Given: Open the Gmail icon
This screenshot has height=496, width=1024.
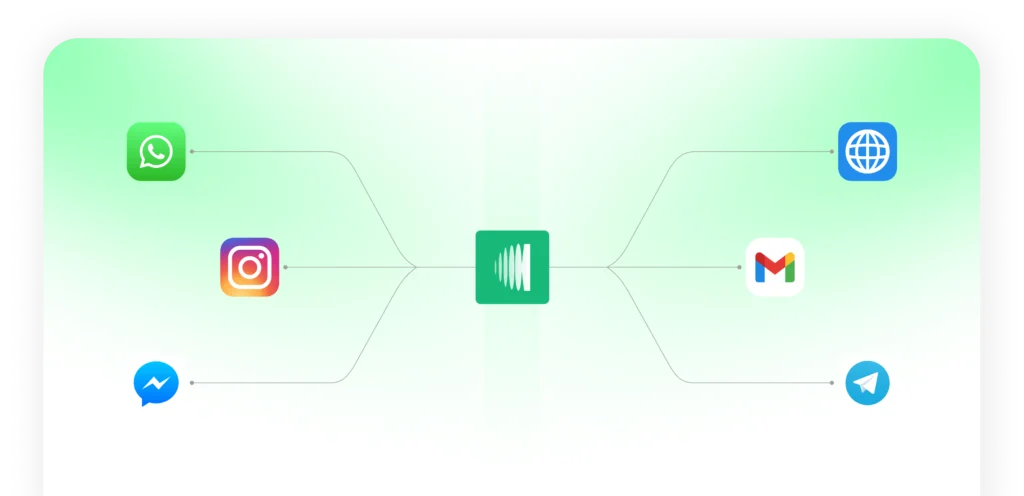Looking at the screenshot, I should coord(775,267).
